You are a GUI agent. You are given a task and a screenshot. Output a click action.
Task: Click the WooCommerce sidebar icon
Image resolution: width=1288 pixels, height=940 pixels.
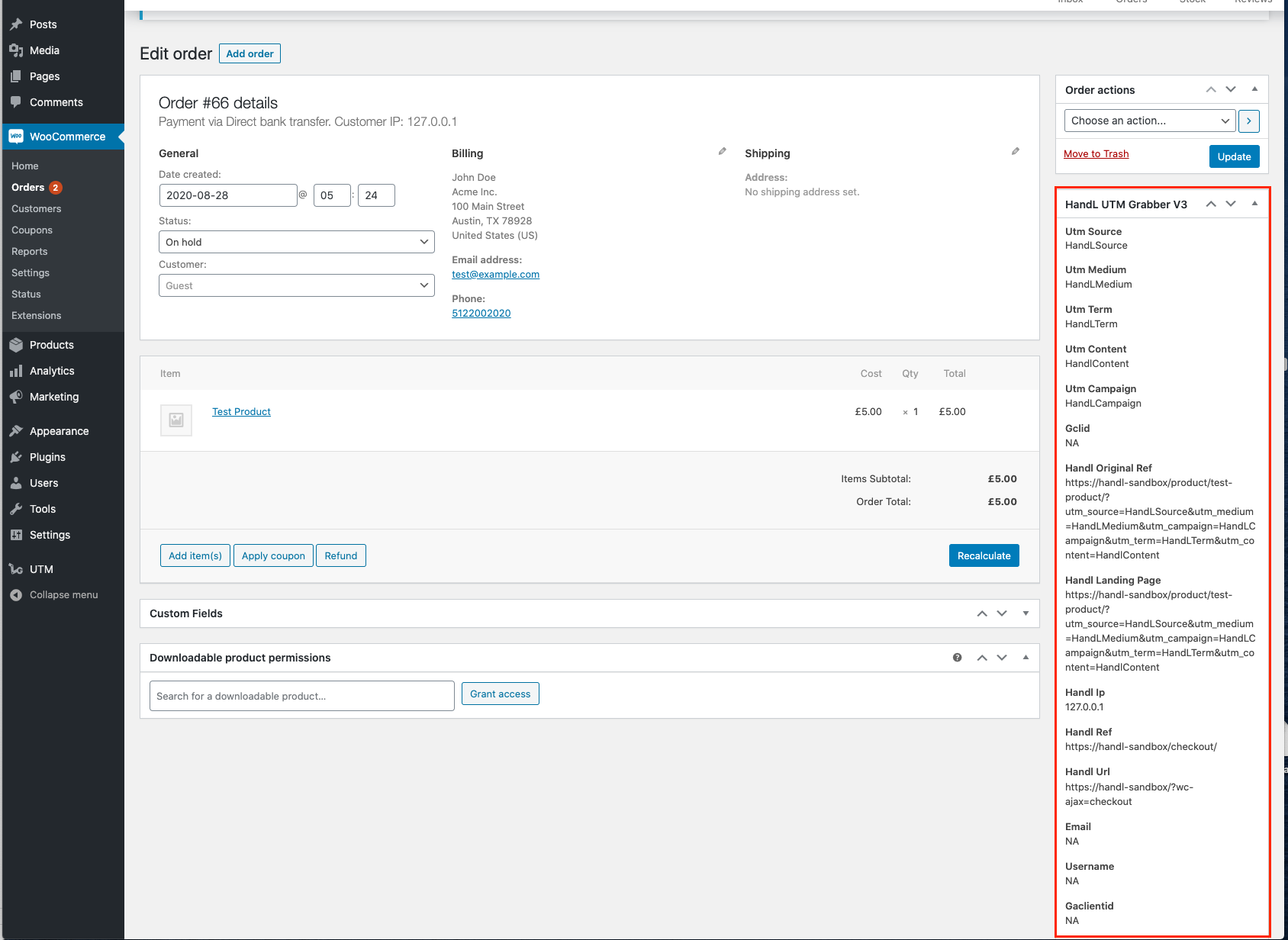click(16, 136)
